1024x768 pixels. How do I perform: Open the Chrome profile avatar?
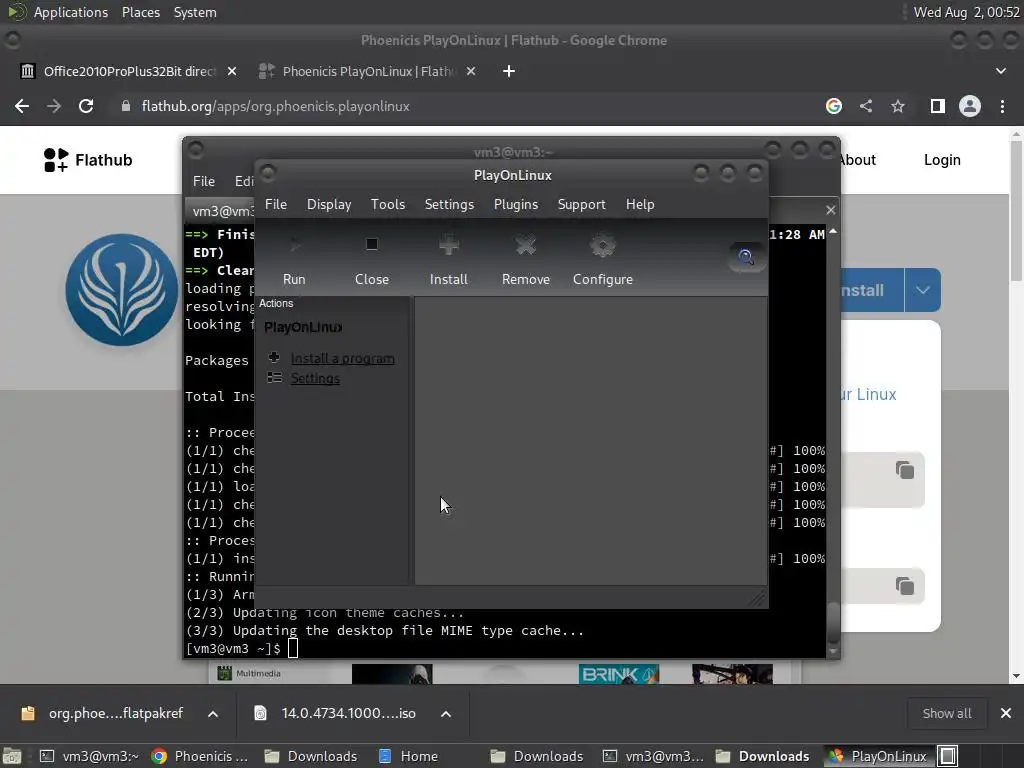970,106
